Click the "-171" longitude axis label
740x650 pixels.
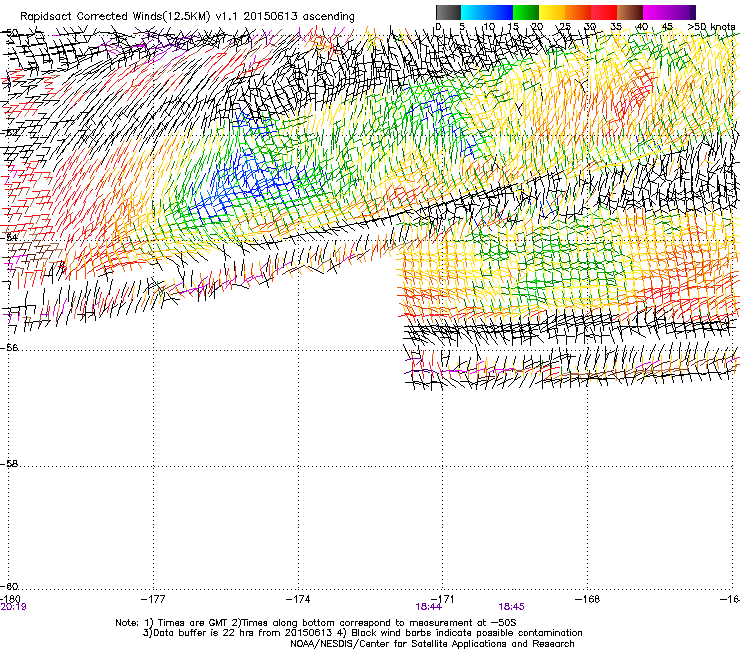pyautogui.click(x=443, y=599)
